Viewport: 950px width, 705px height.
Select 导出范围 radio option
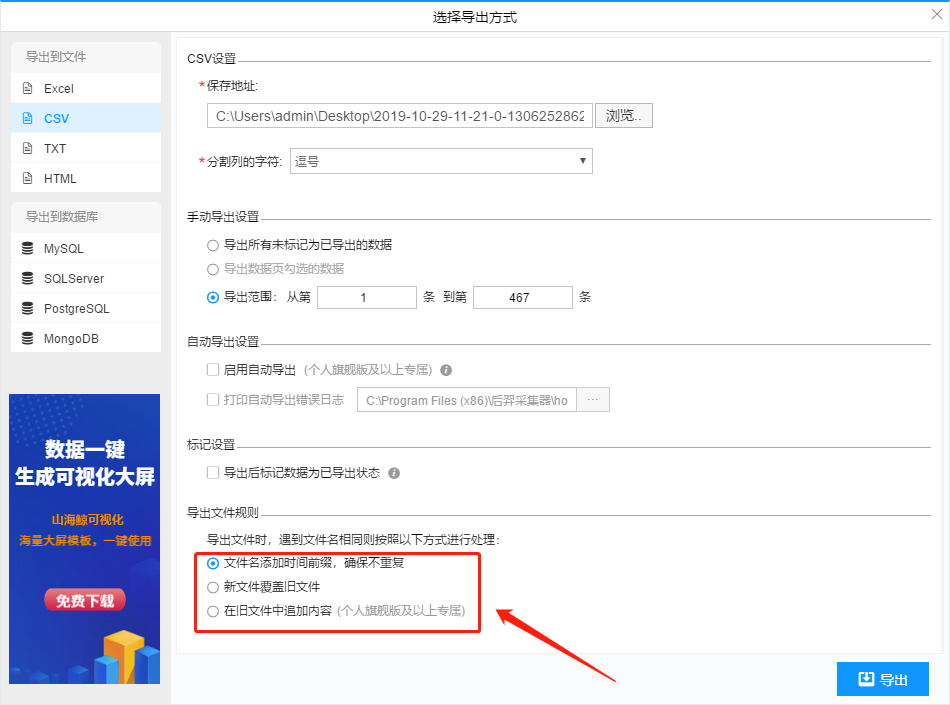click(x=213, y=297)
